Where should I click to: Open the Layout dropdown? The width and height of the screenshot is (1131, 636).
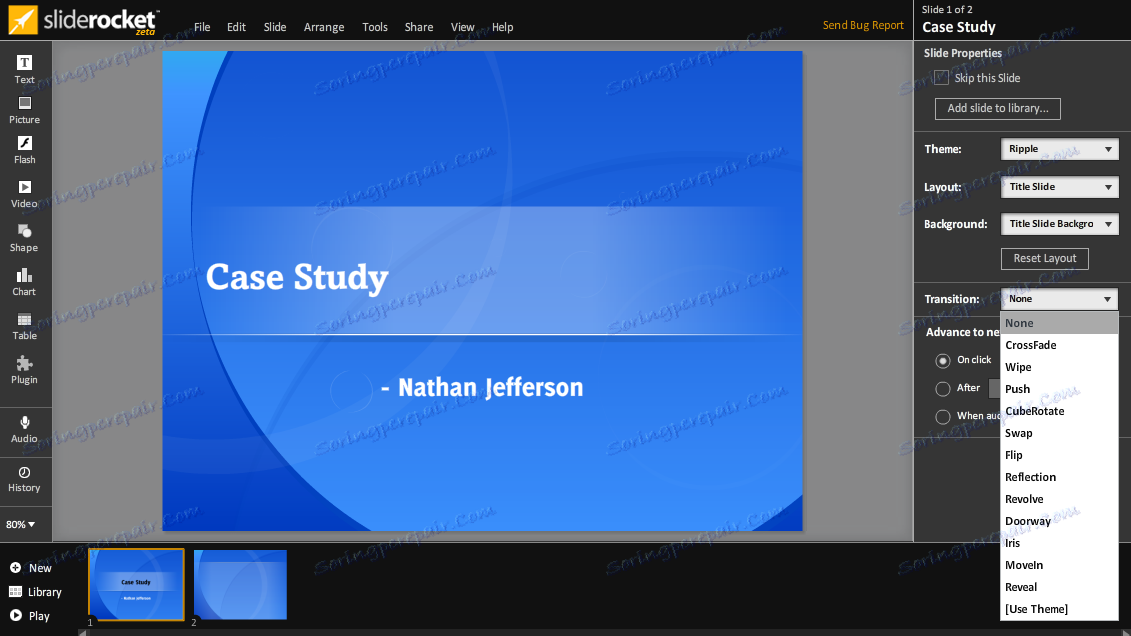tap(1060, 187)
